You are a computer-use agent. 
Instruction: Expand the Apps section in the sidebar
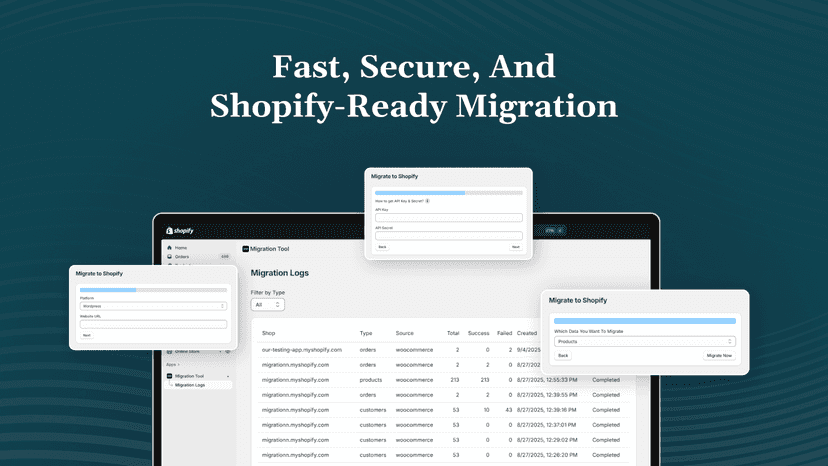(x=173, y=365)
